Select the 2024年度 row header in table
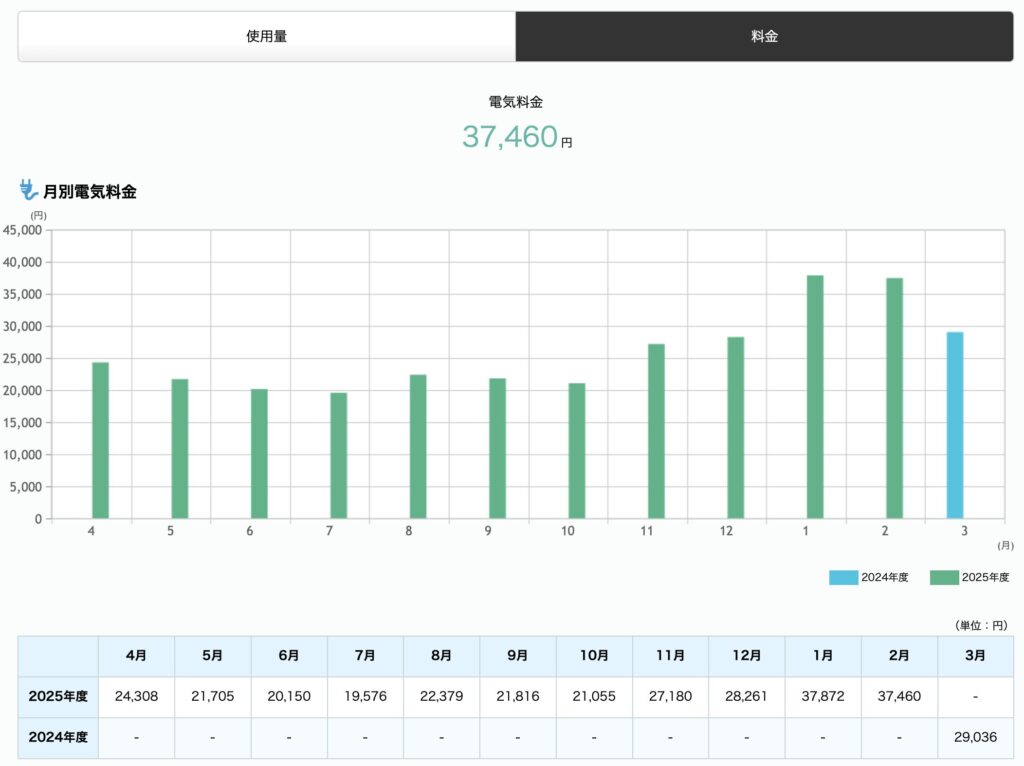The height and width of the screenshot is (766, 1024). [58, 737]
